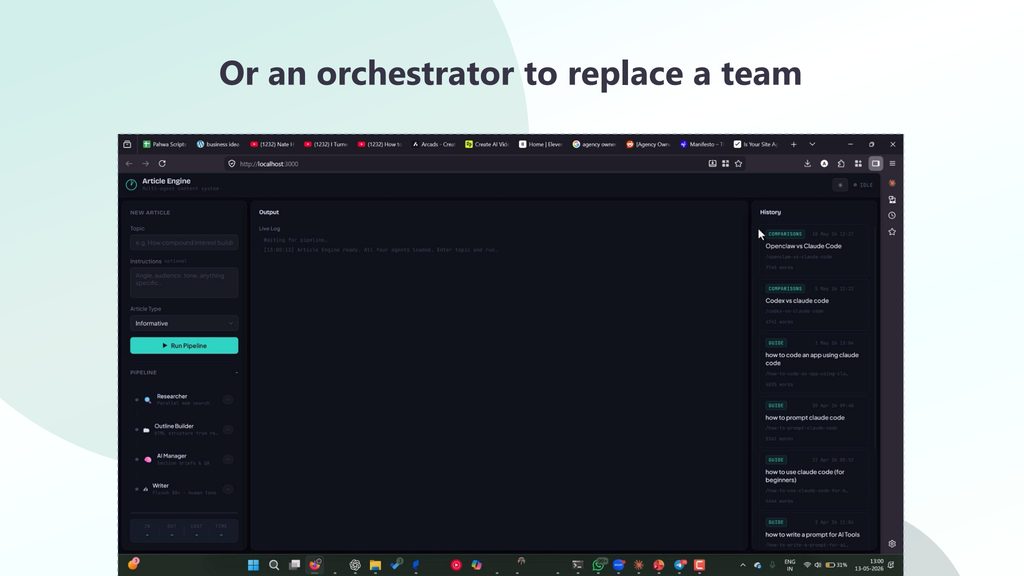Click the Researcher magnifier icon
1024x576 pixels.
(148, 400)
